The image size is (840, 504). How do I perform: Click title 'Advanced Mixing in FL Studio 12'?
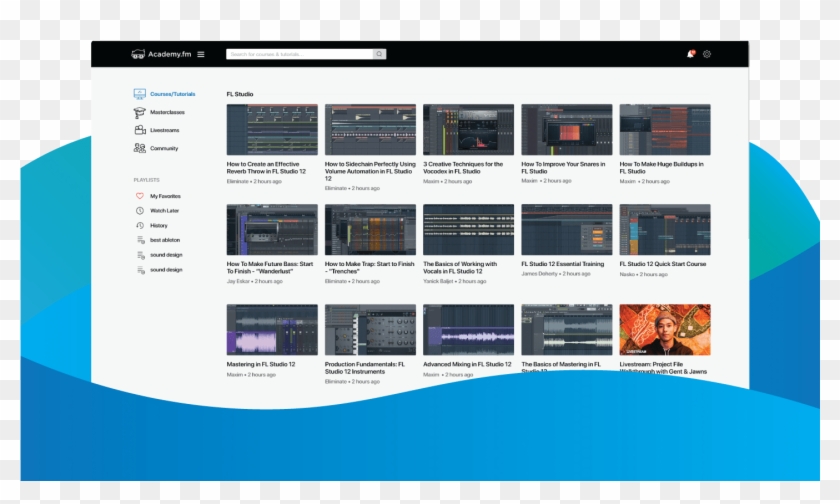(x=467, y=364)
